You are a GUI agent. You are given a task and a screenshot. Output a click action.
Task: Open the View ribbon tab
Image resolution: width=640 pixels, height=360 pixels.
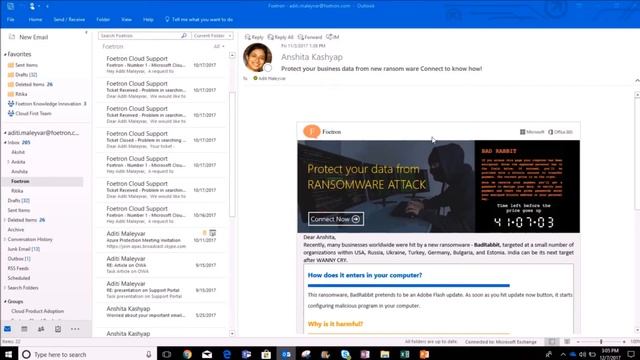(x=126, y=20)
